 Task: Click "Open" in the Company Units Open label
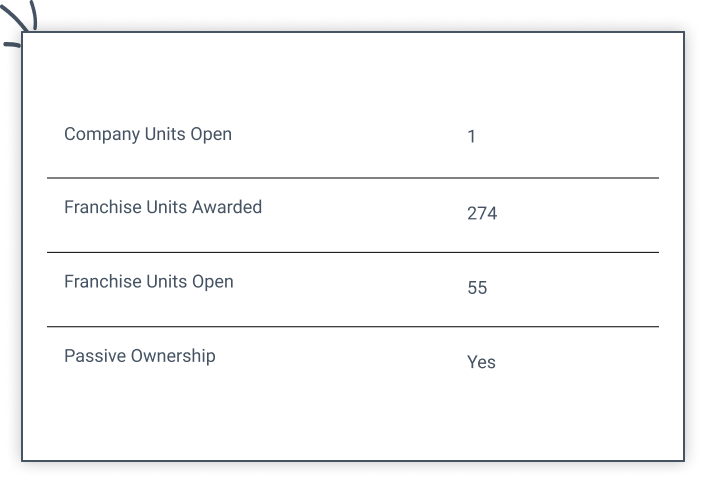tap(211, 134)
